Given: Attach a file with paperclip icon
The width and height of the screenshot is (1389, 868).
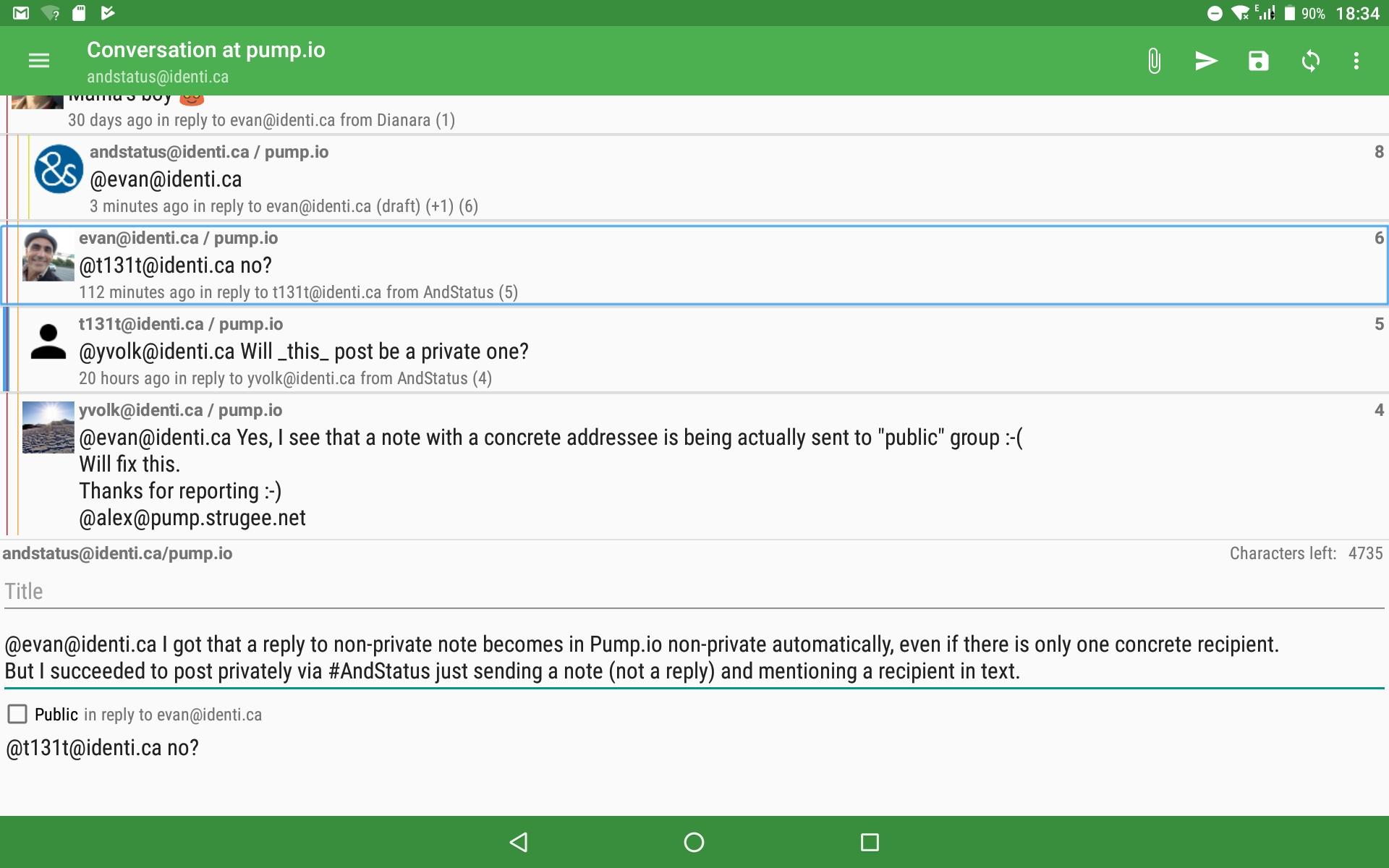Looking at the screenshot, I should (x=1154, y=61).
